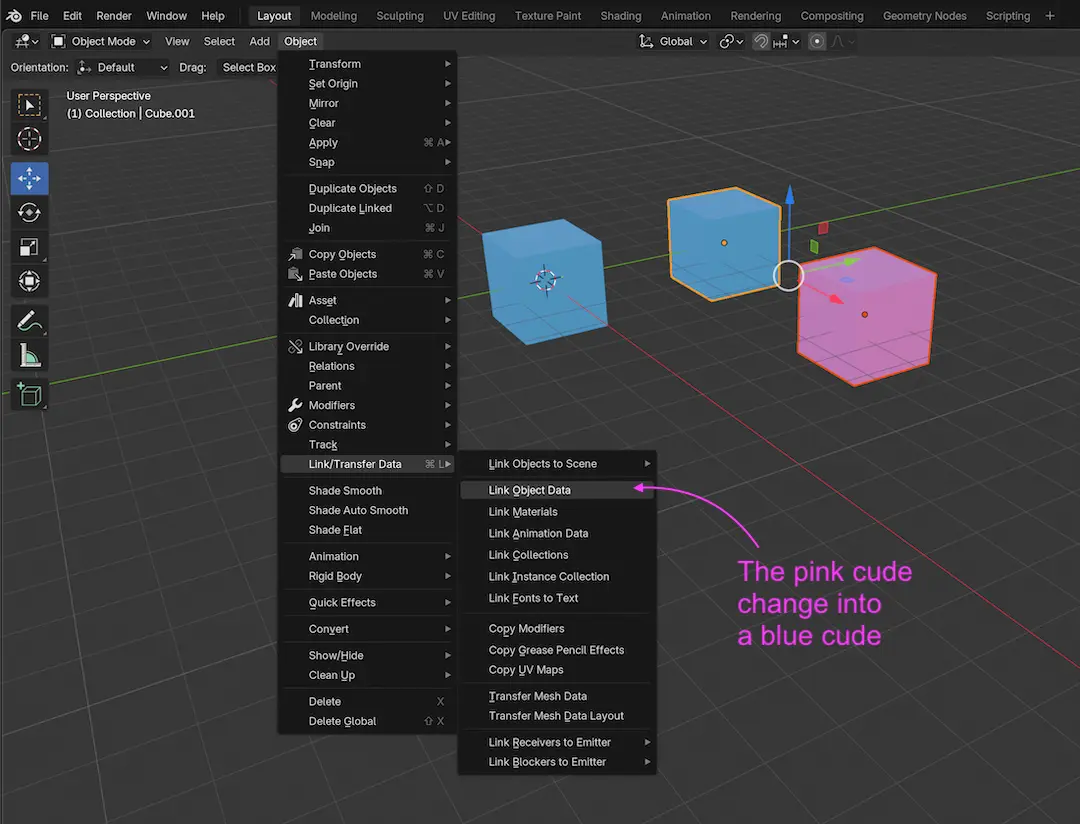Choose Join from Object menu
This screenshot has height=824, width=1080.
(368, 228)
